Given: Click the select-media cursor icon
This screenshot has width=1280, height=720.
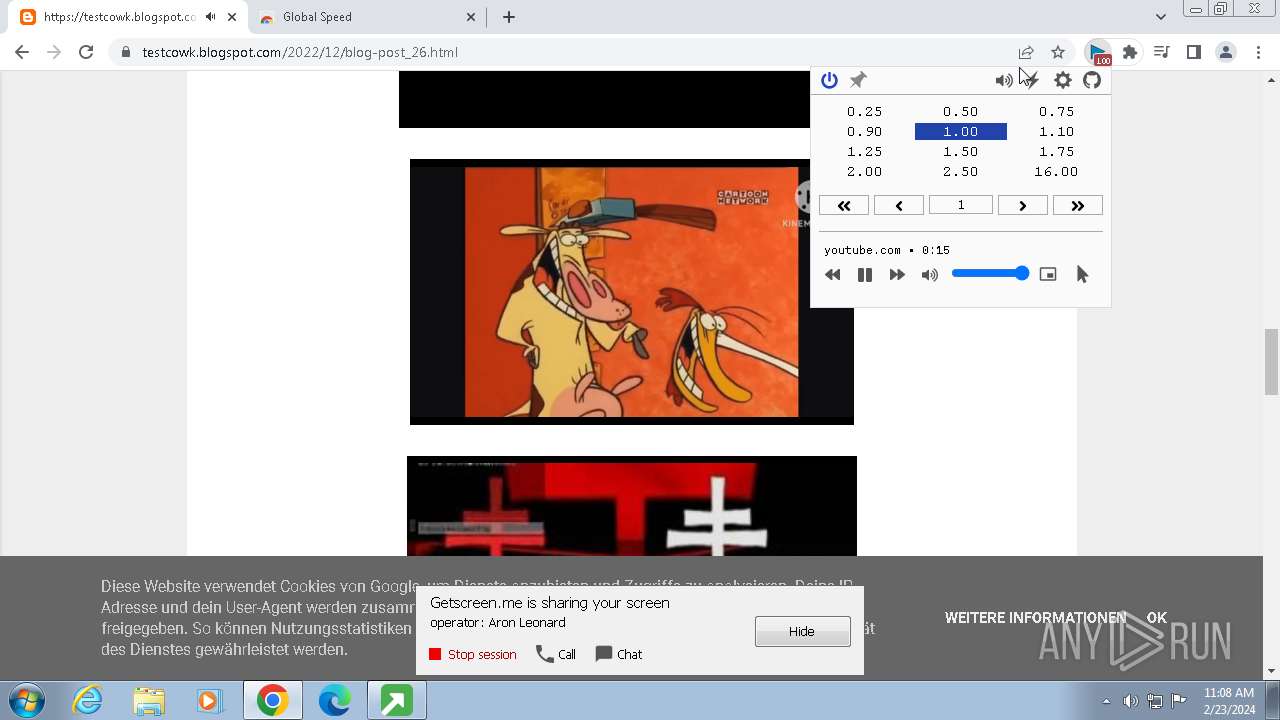Looking at the screenshot, I should [x=1082, y=274].
